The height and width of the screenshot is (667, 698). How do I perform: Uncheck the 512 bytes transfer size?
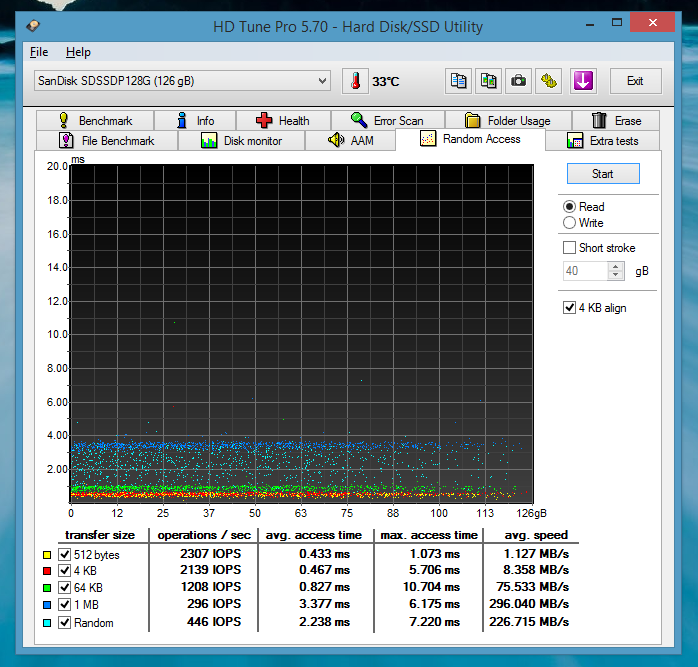click(65, 554)
